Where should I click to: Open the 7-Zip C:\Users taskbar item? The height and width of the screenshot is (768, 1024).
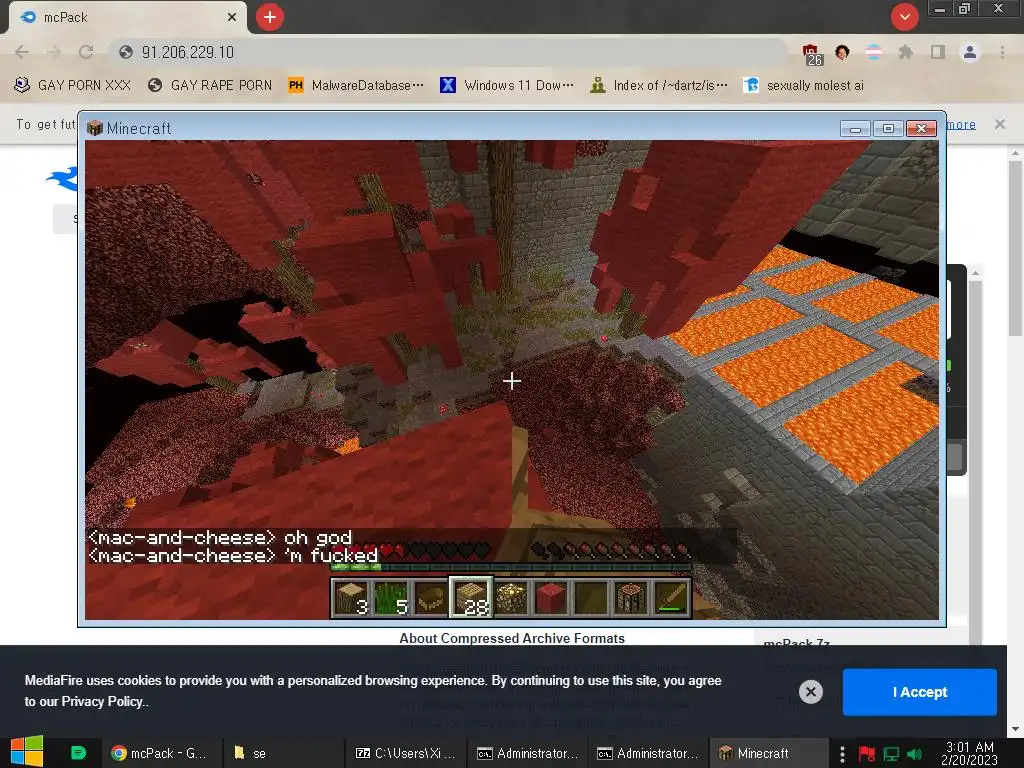[405, 753]
